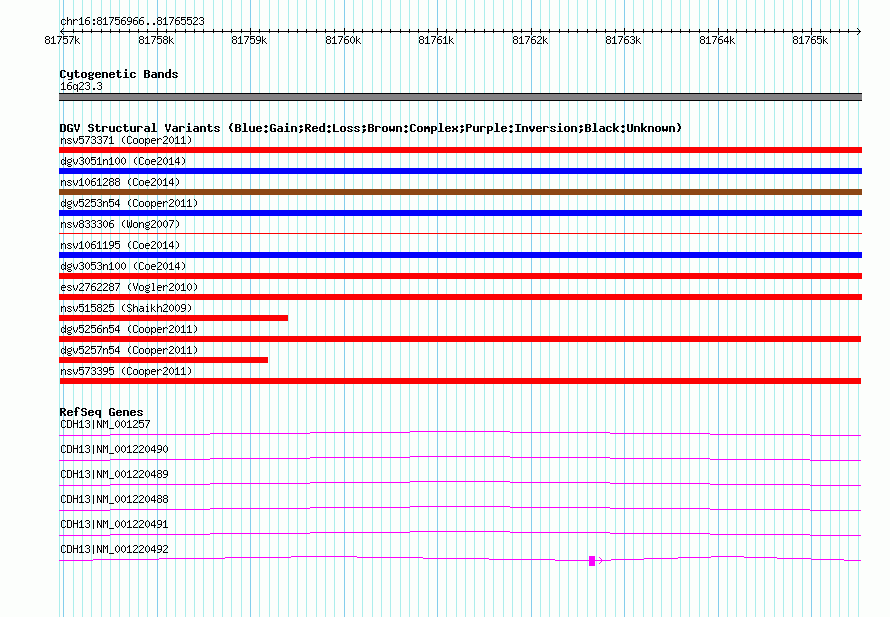The width and height of the screenshot is (890, 617).
Task: Click the red loss bar of dgv5256n54
Action: tap(460, 339)
